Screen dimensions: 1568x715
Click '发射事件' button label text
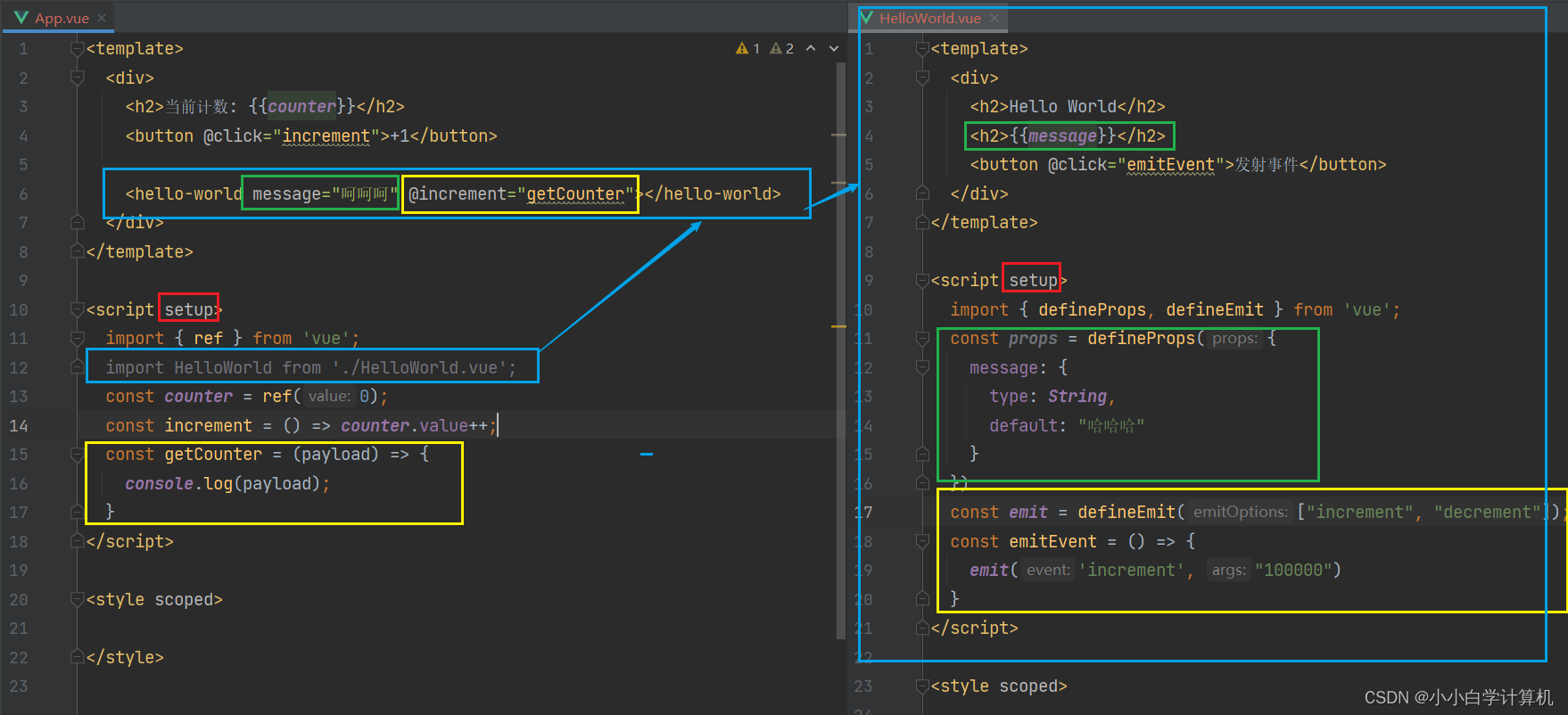click(x=1267, y=165)
